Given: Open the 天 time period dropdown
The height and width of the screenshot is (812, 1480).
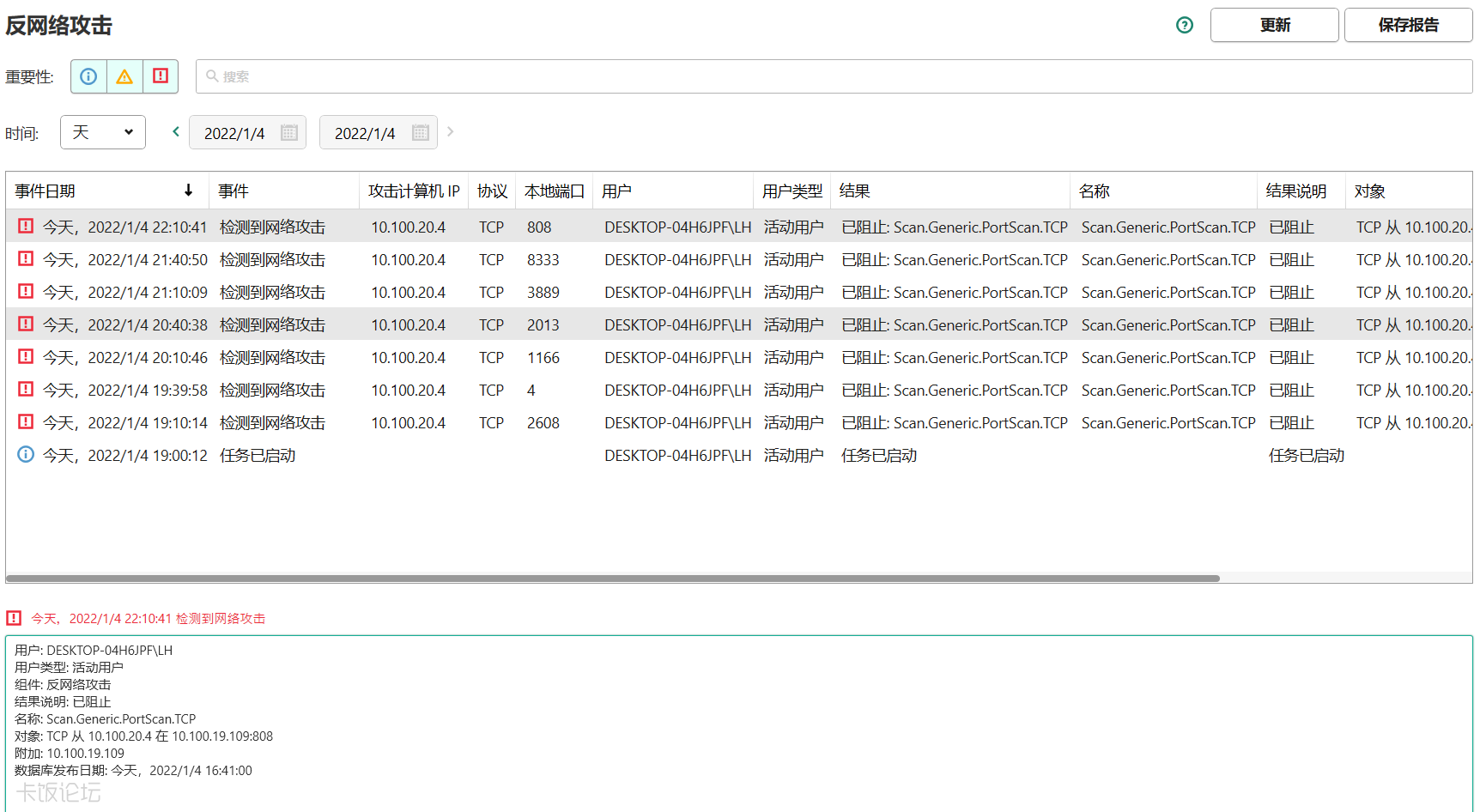Looking at the screenshot, I should (103, 132).
